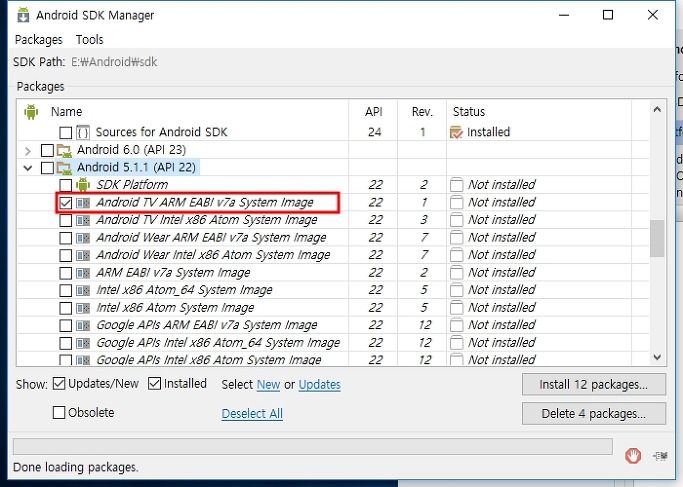
Task: Collapse the Android 5.1.1 (API 22) node
Action: click(28, 168)
